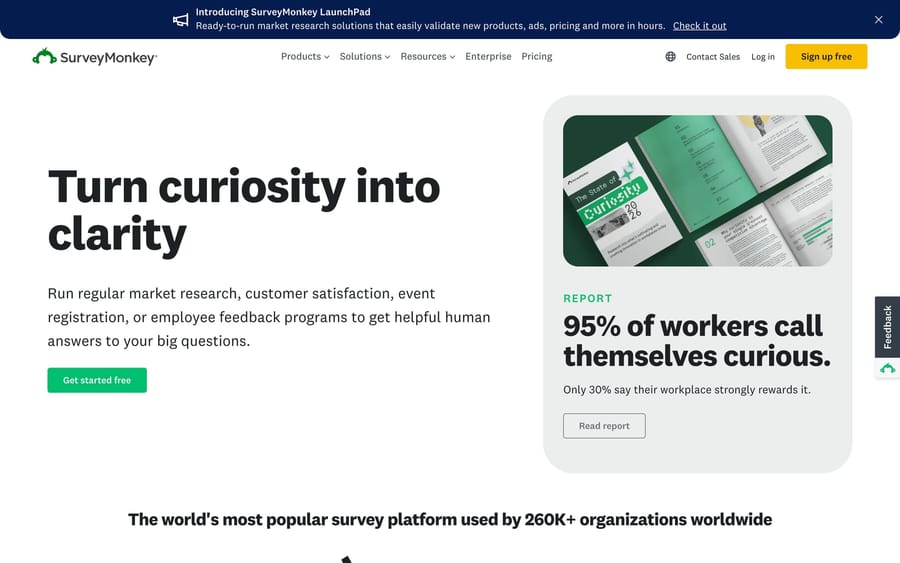
Task: Click the Get started free button
Action: pos(97,380)
